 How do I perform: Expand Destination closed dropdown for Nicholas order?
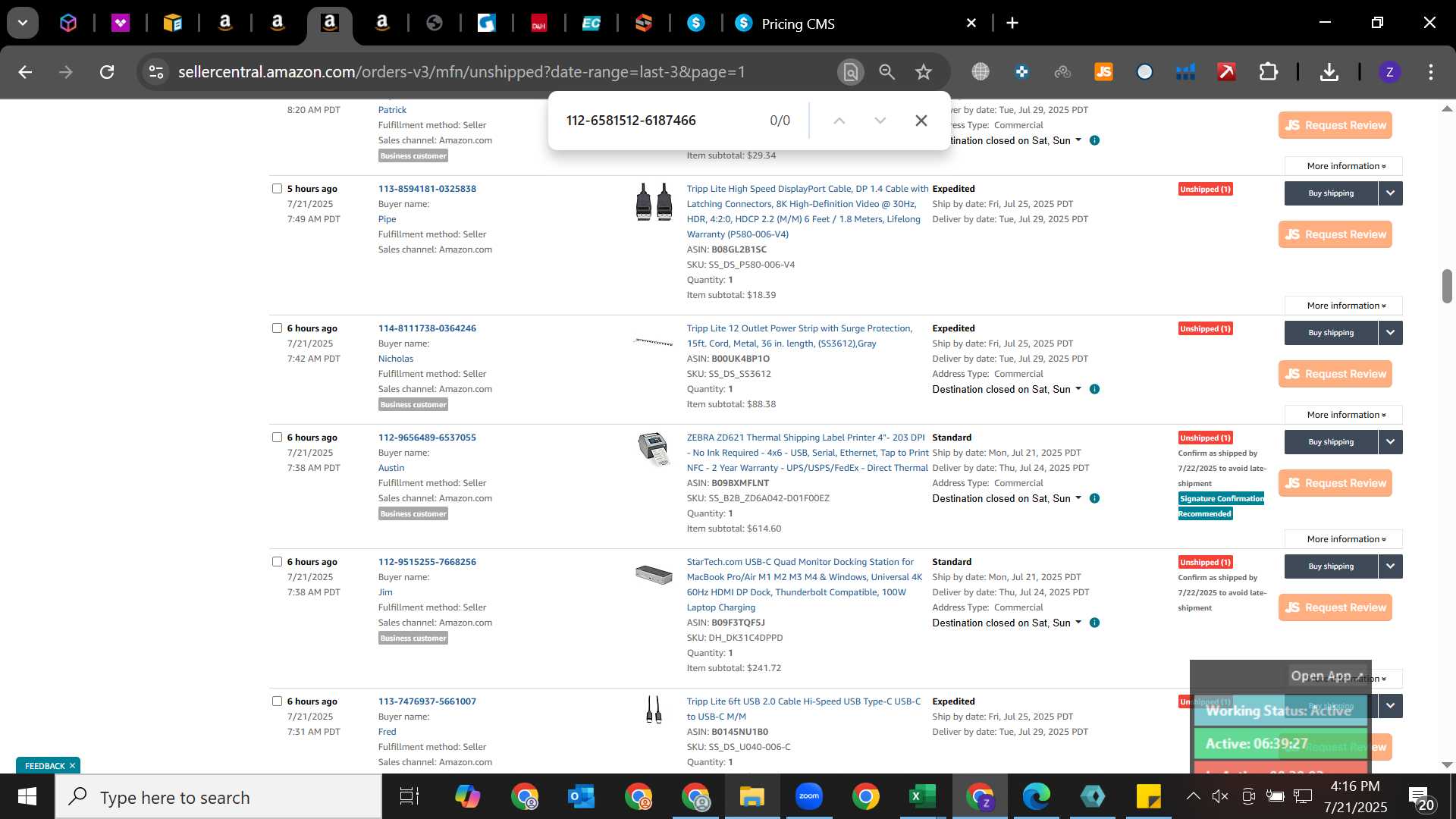[x=1006, y=389]
